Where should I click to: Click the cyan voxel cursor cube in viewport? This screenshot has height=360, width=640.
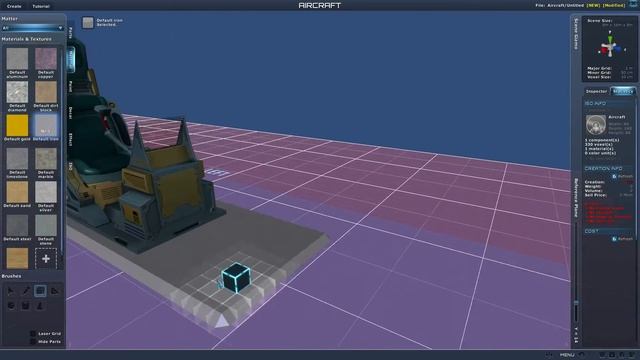[236, 278]
